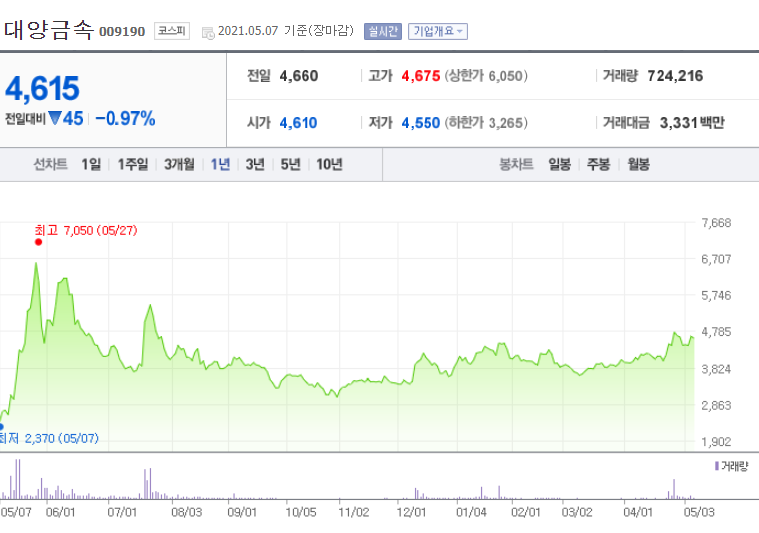The height and width of the screenshot is (533, 759).
Task: Click the 05/03 x-axis date label
Action: [x=699, y=512]
